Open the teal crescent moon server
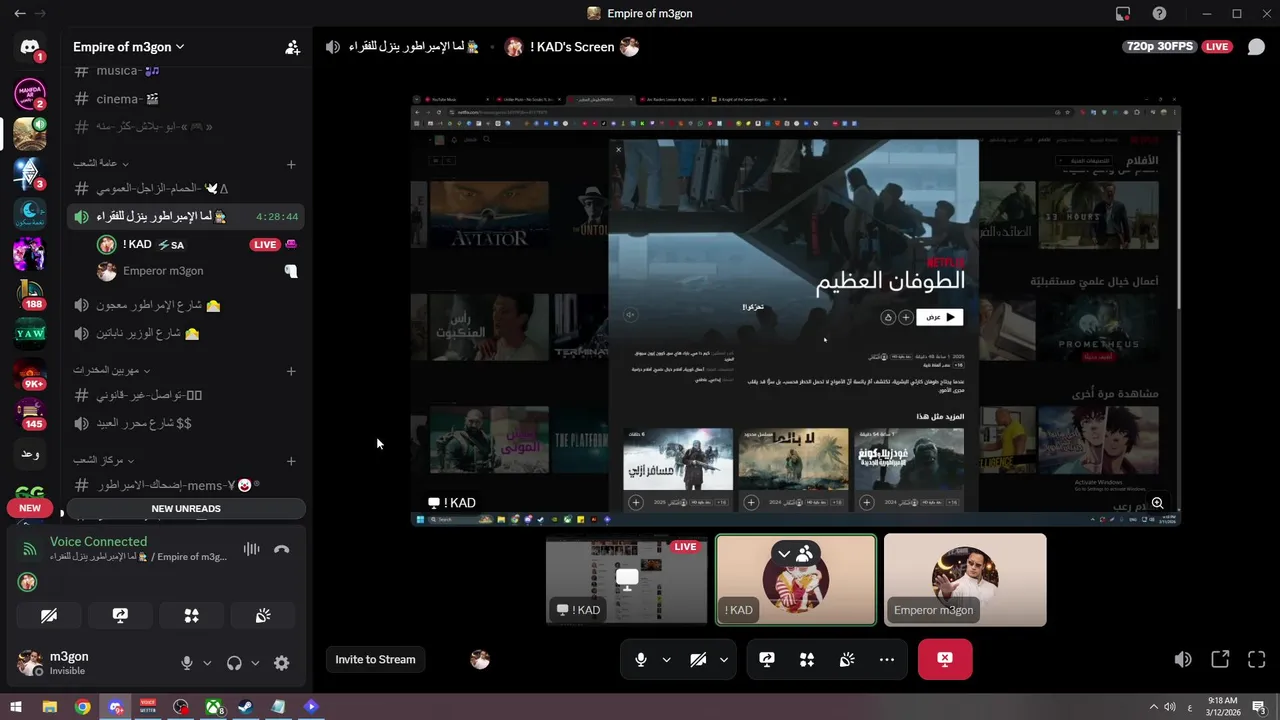The height and width of the screenshot is (720, 1280). point(30,213)
